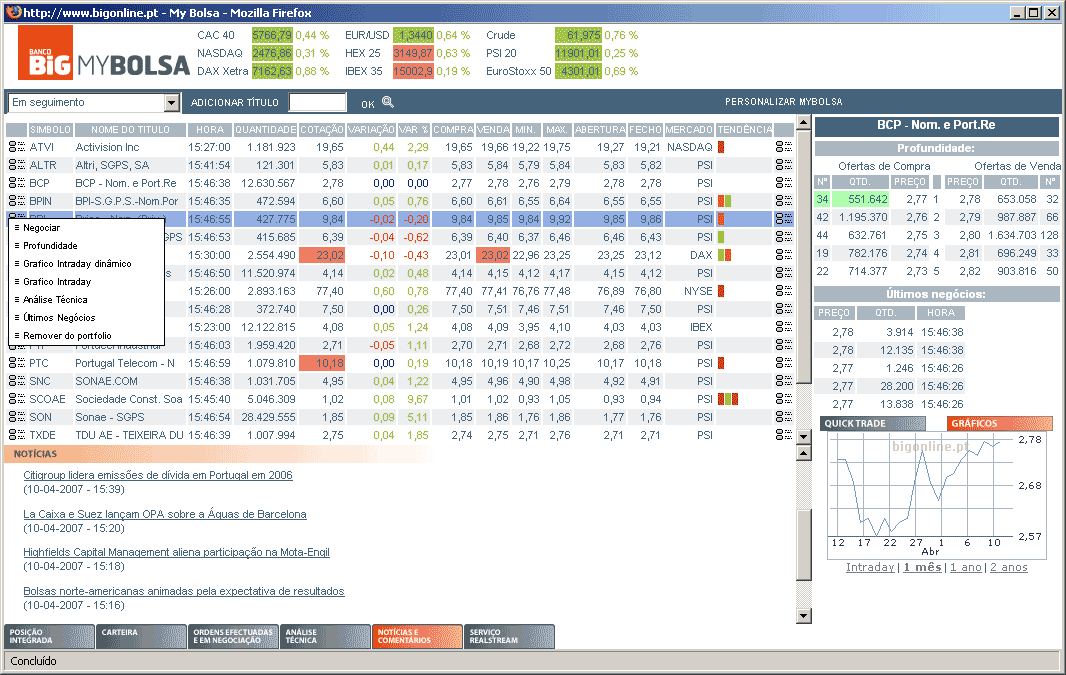Sort by the COTAÇÃO column header
Viewport: 1066px width, 675px height.
(322, 129)
